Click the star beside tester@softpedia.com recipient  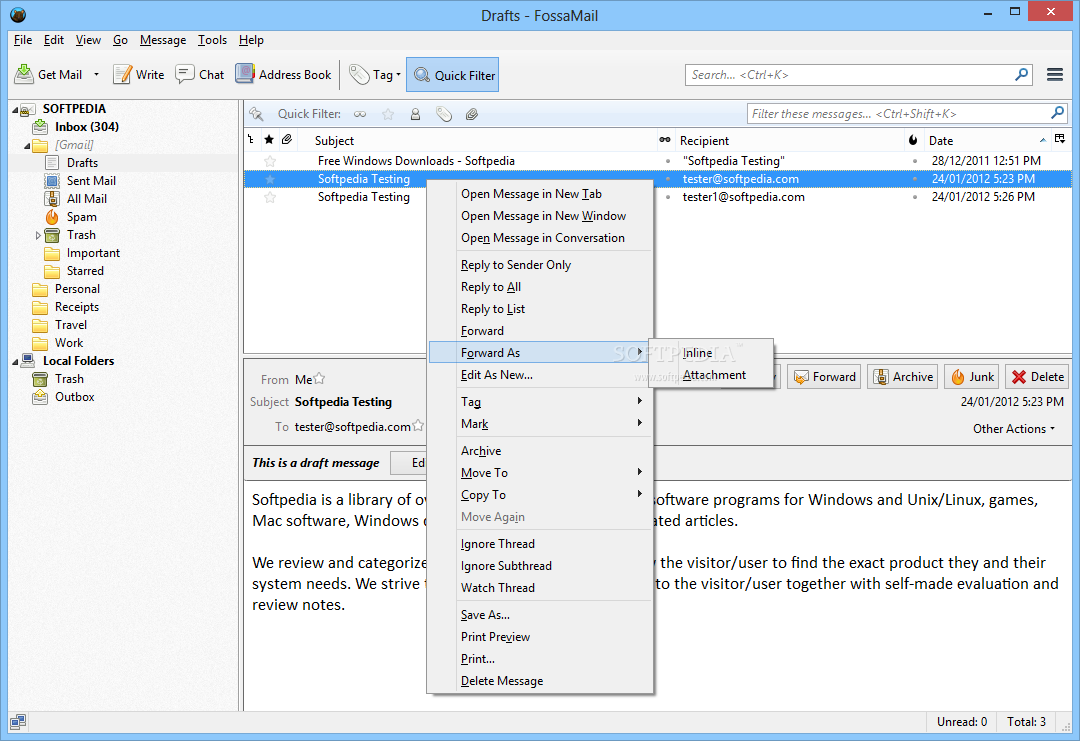pyautogui.click(x=418, y=426)
